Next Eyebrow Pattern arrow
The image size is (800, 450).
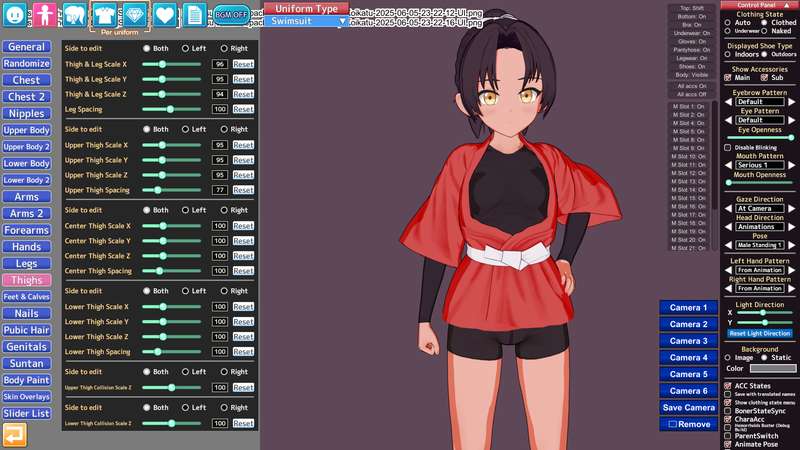click(x=791, y=102)
